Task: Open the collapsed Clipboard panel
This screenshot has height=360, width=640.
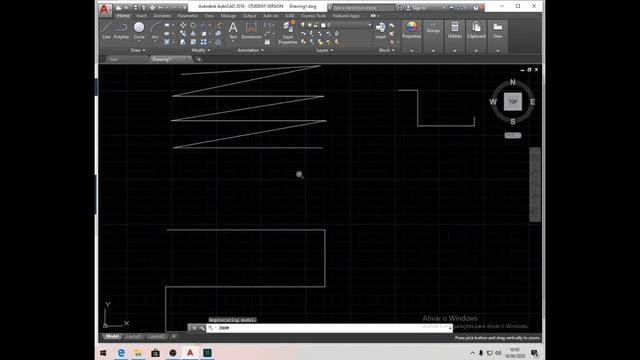Action: coord(476,37)
